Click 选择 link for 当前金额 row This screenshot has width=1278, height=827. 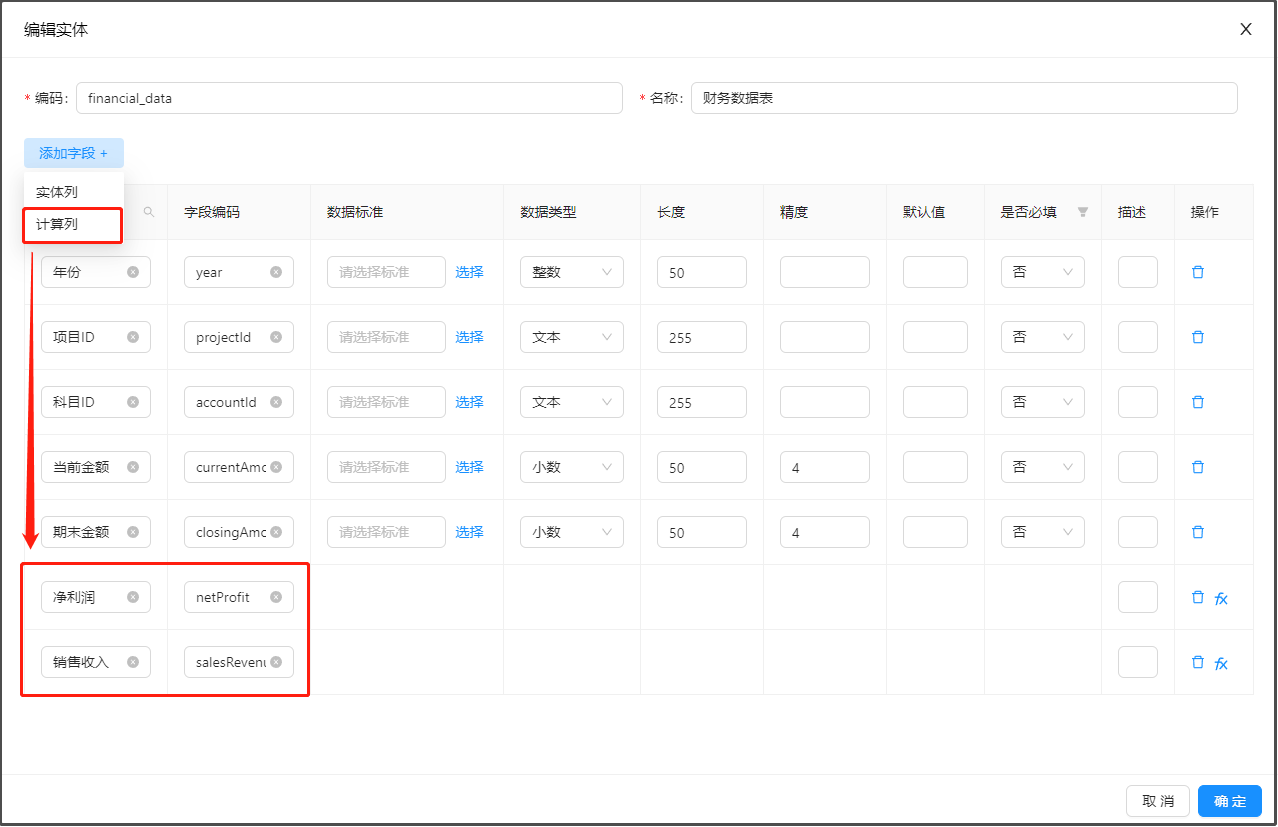pos(469,467)
